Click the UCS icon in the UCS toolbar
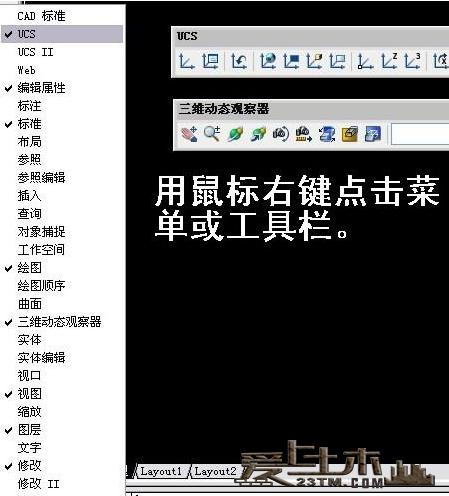 (x=186, y=61)
